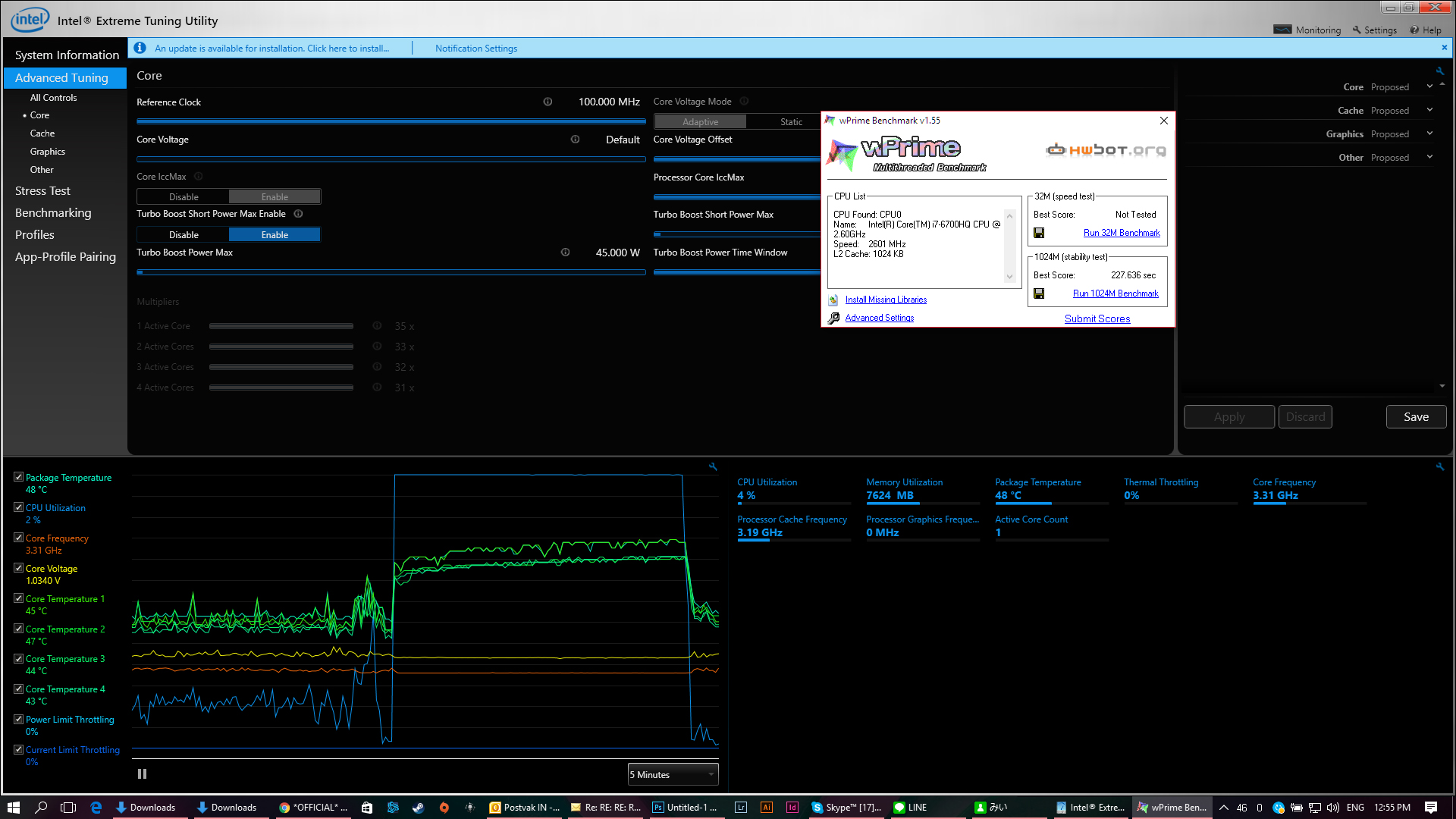The image size is (1456, 819).
Task: Open Windows Start menu
Action: click(x=13, y=808)
